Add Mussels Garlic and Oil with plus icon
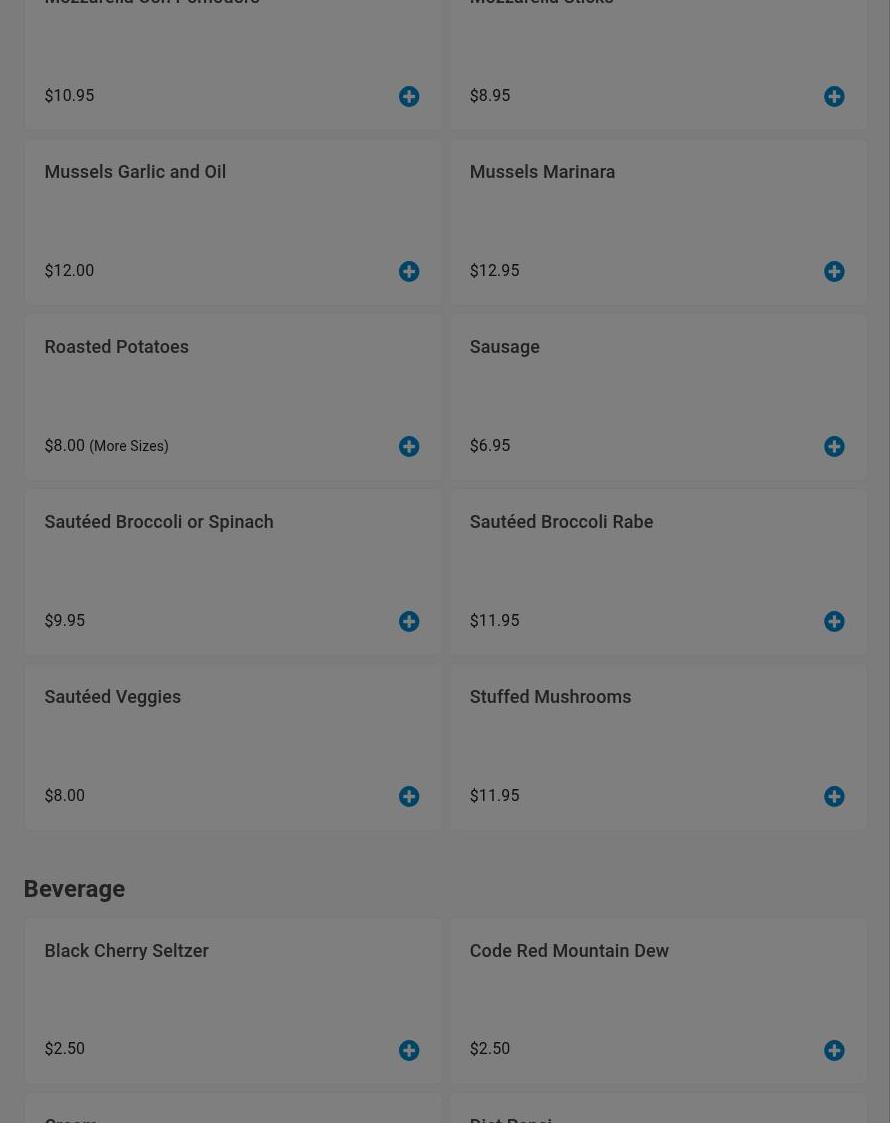This screenshot has height=1123, width=890. (409, 271)
